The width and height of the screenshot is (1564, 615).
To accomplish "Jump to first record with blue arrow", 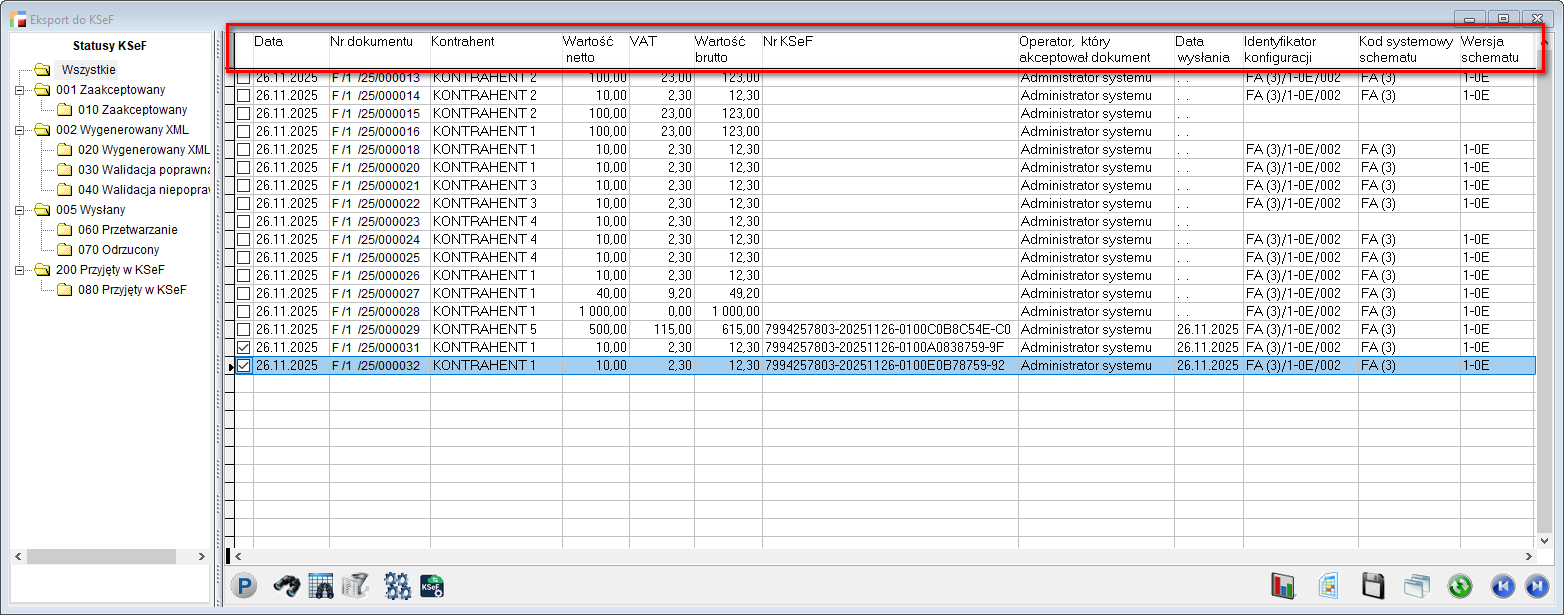I will pyautogui.click(x=1501, y=586).
